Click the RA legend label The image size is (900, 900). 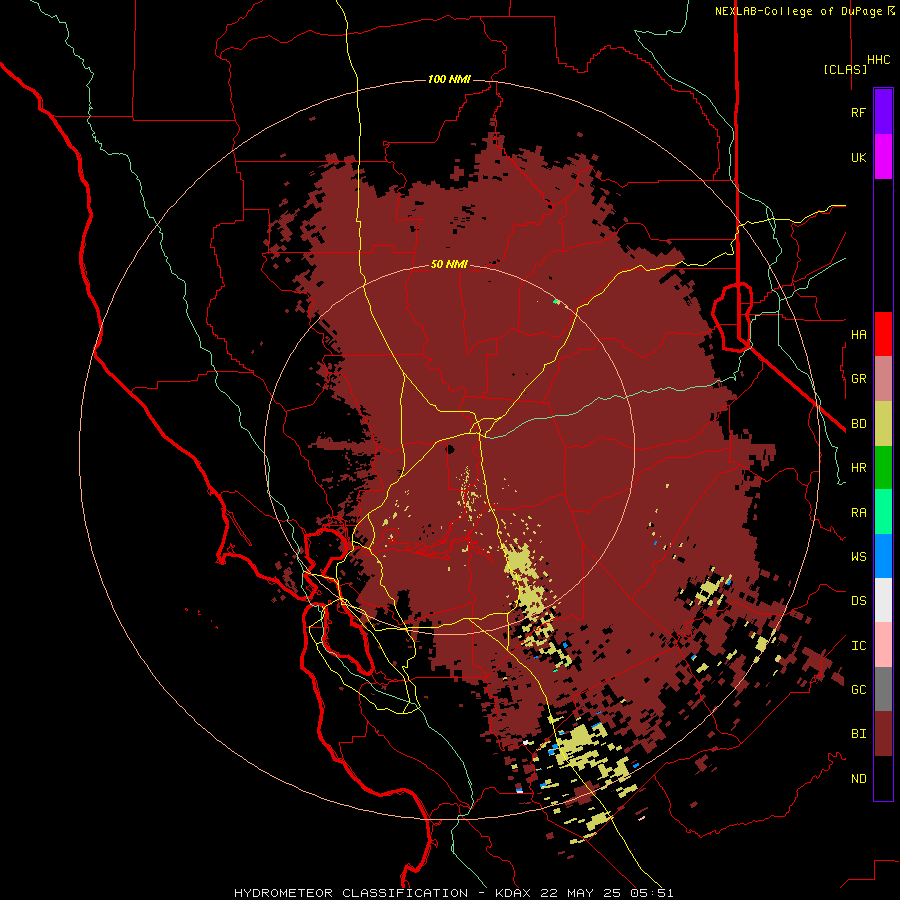pos(858,512)
